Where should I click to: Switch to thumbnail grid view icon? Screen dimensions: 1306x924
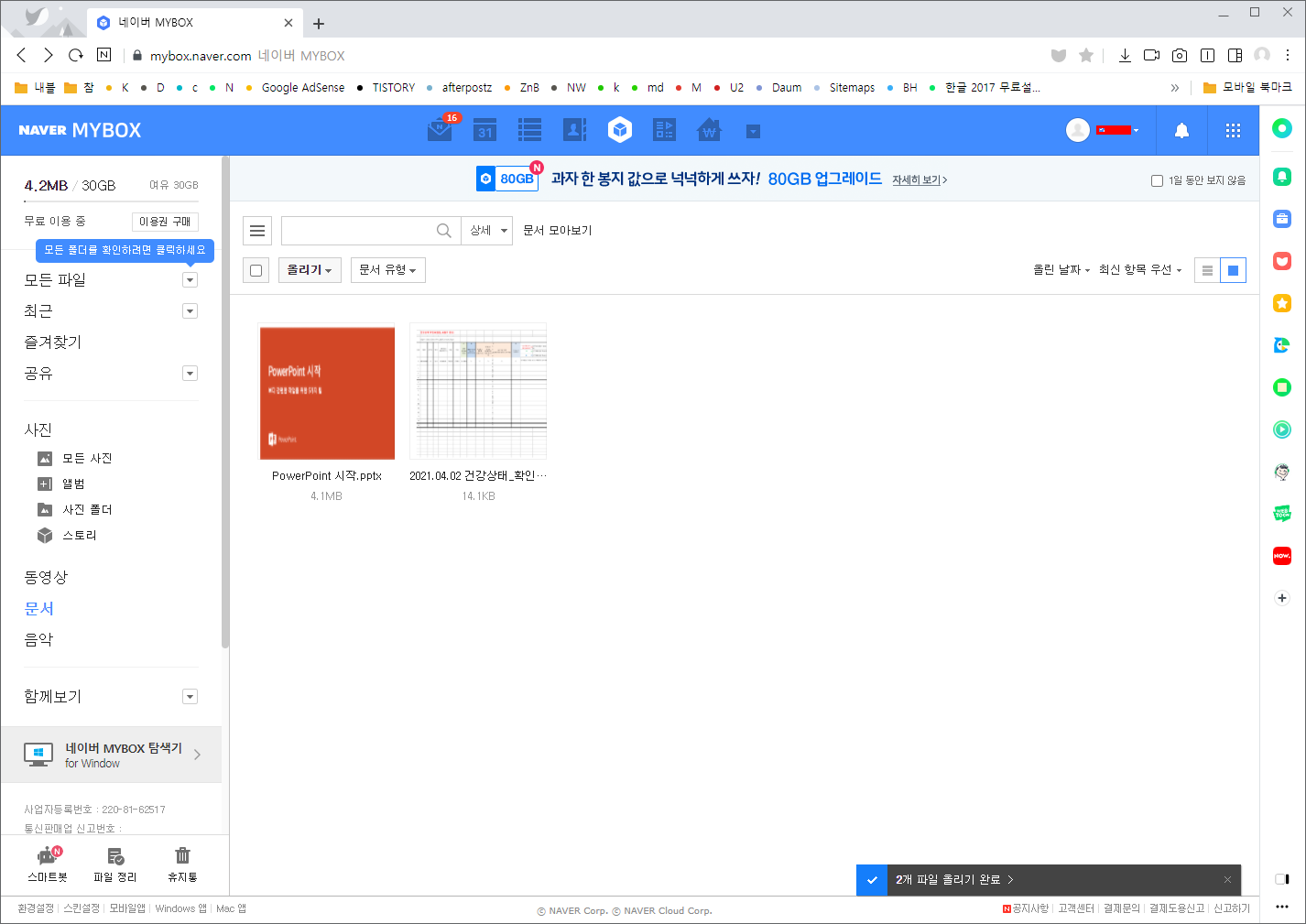click(1233, 270)
